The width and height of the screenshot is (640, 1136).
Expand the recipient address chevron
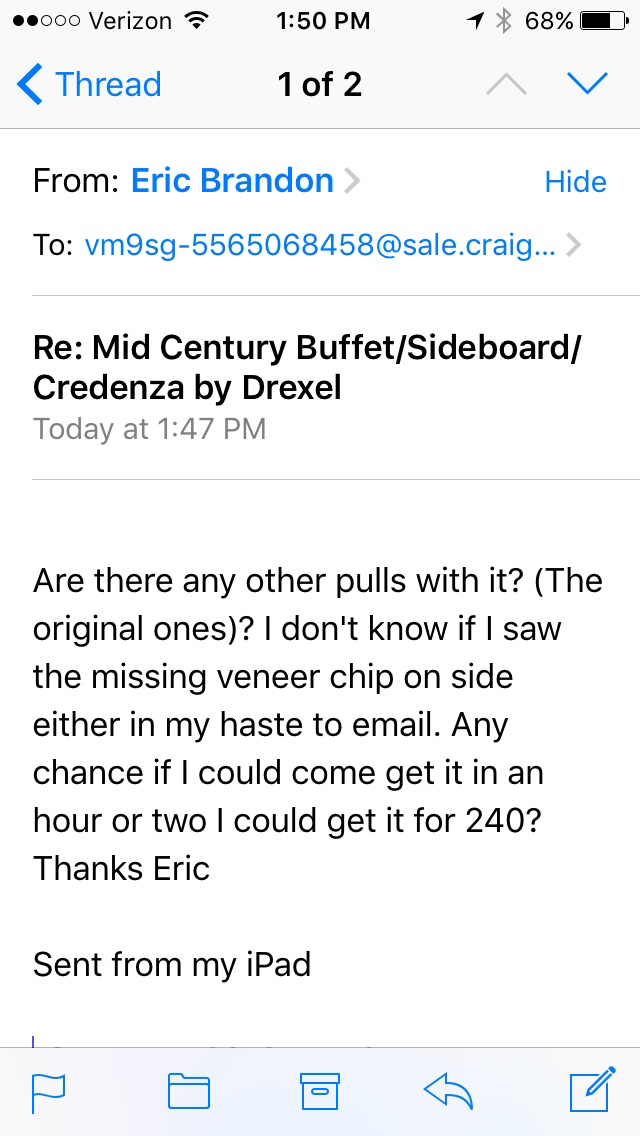pyautogui.click(x=574, y=245)
